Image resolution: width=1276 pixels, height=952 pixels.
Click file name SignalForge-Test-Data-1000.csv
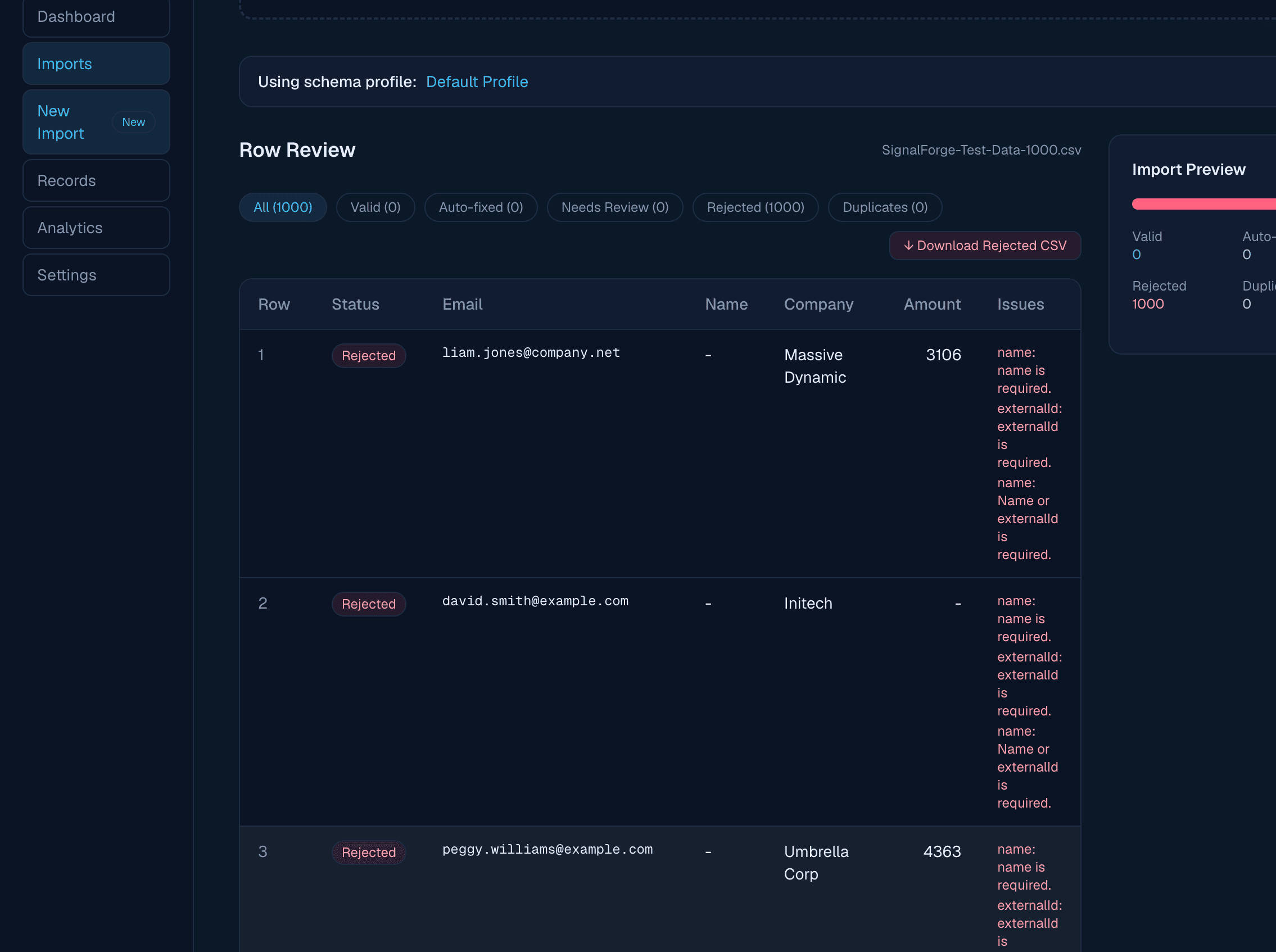click(x=981, y=151)
